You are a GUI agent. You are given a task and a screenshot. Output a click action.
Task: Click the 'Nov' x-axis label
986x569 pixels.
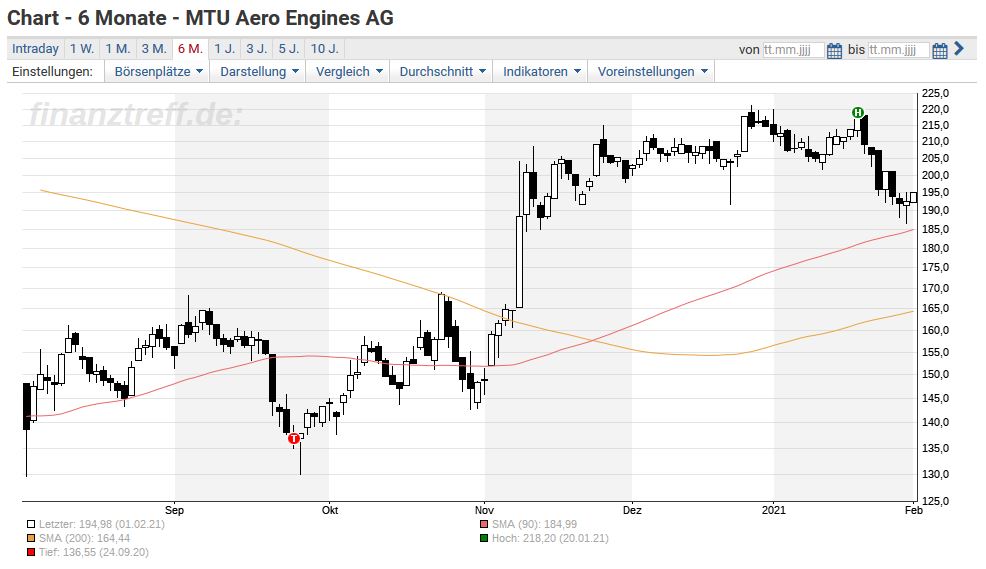[x=484, y=510]
